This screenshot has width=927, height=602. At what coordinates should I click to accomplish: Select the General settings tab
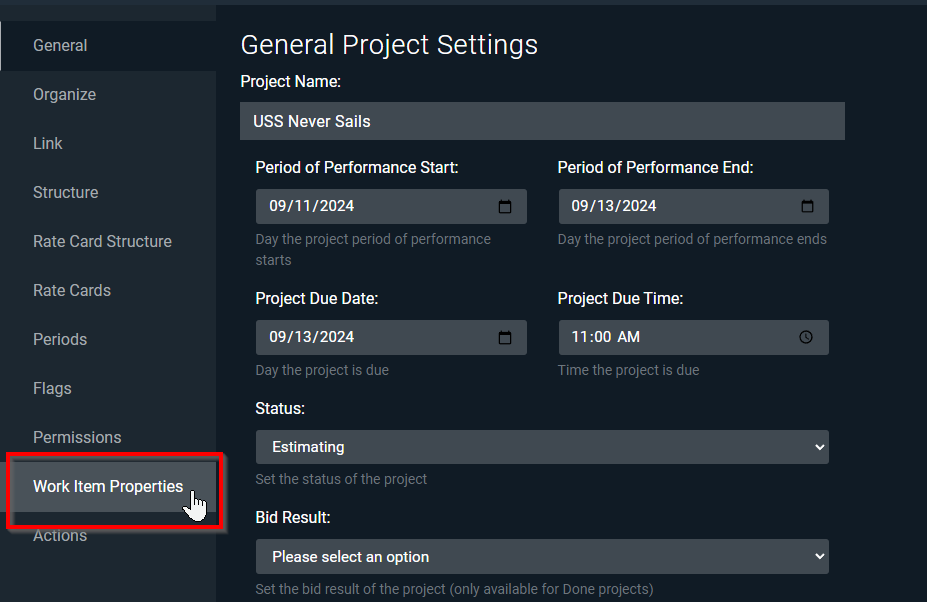point(60,46)
